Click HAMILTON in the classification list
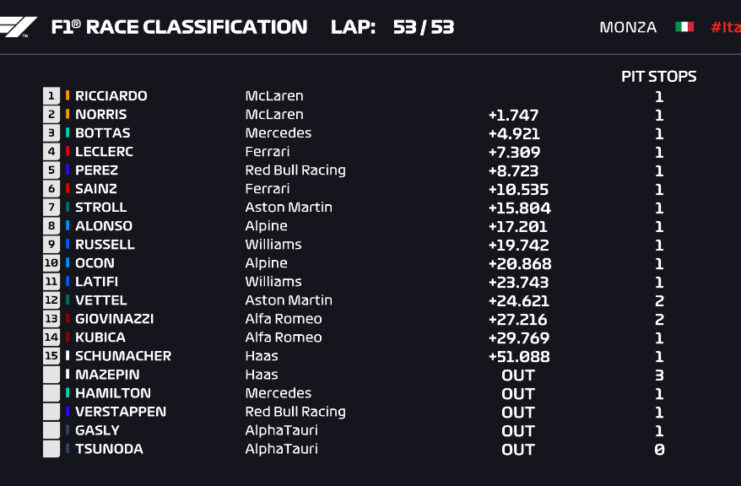 coord(113,393)
